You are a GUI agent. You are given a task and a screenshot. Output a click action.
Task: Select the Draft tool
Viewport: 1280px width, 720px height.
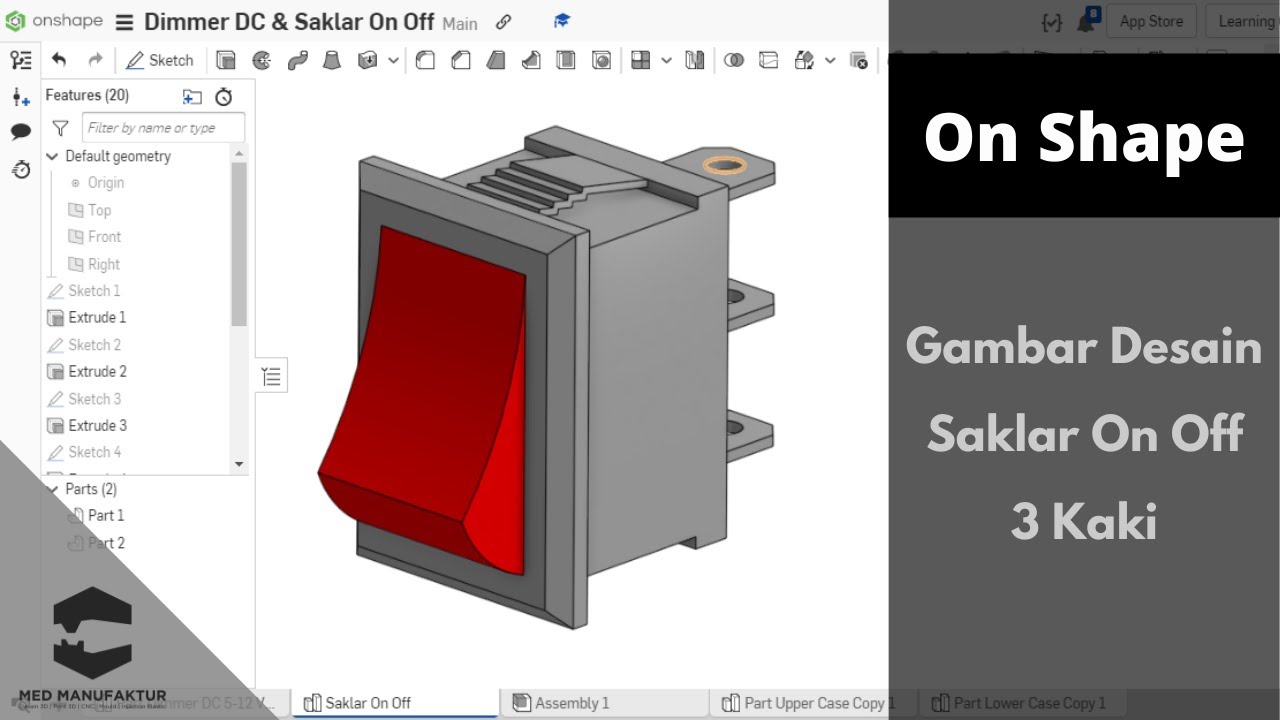tap(495, 60)
